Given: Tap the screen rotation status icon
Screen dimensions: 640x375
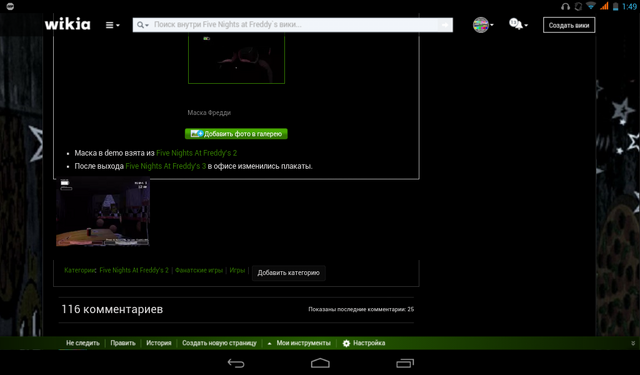Looking at the screenshot, I should tap(578, 7).
